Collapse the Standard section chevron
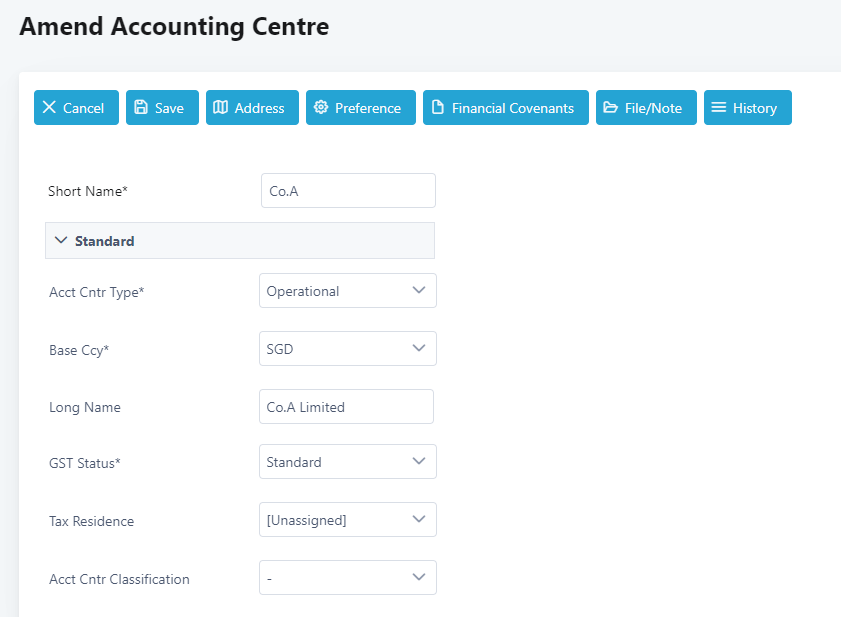841x617 pixels. pos(61,241)
